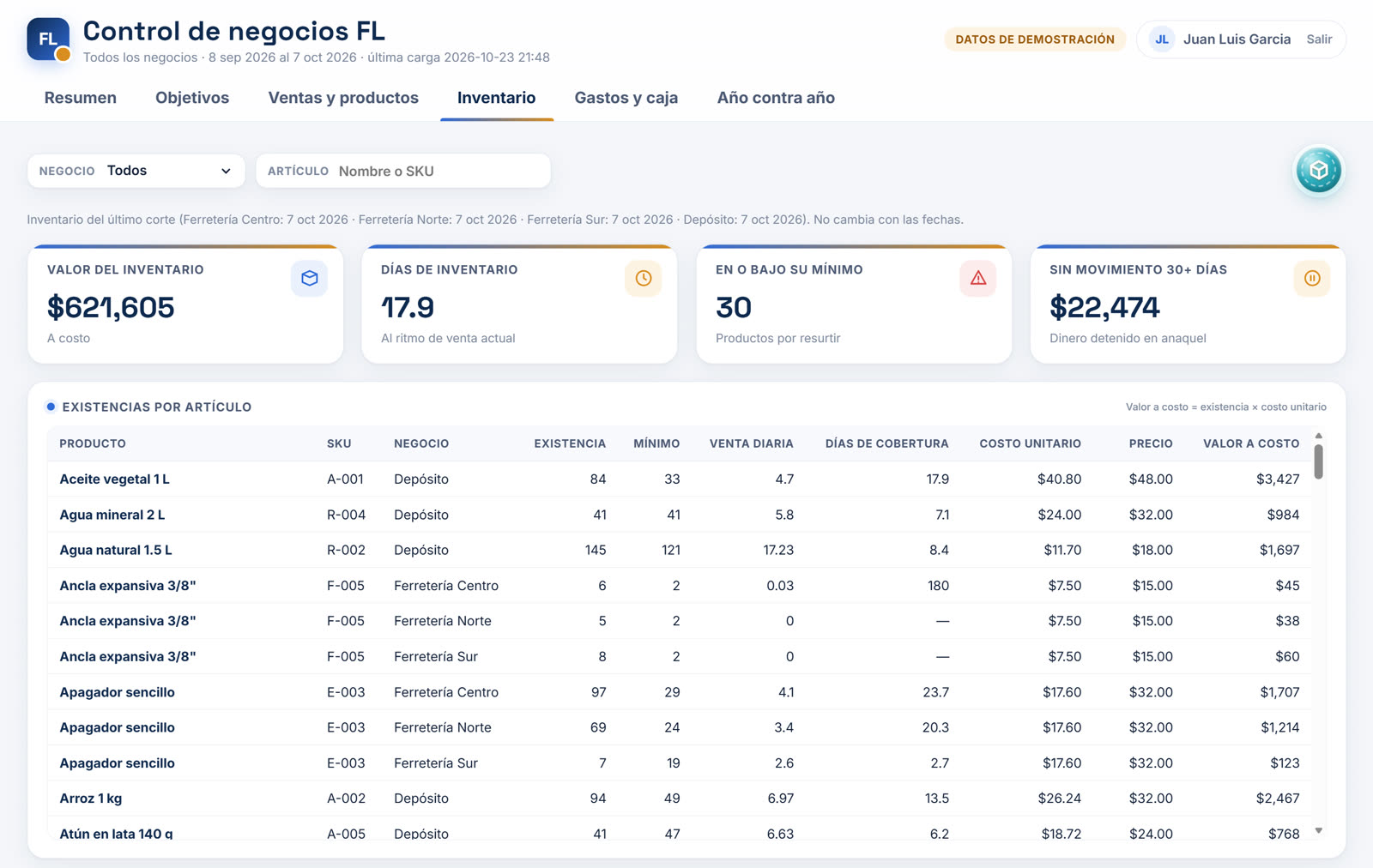Open the Objetivos tab
This screenshot has height=868, width=1373.
(x=192, y=98)
